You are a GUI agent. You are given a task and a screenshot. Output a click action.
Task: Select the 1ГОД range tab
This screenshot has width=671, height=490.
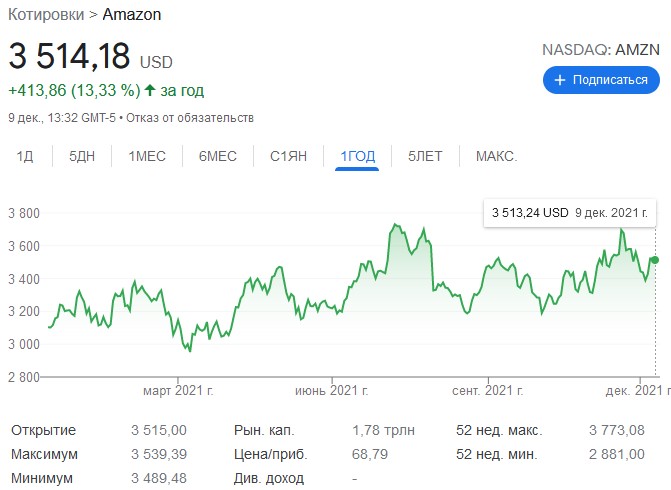[x=357, y=156]
